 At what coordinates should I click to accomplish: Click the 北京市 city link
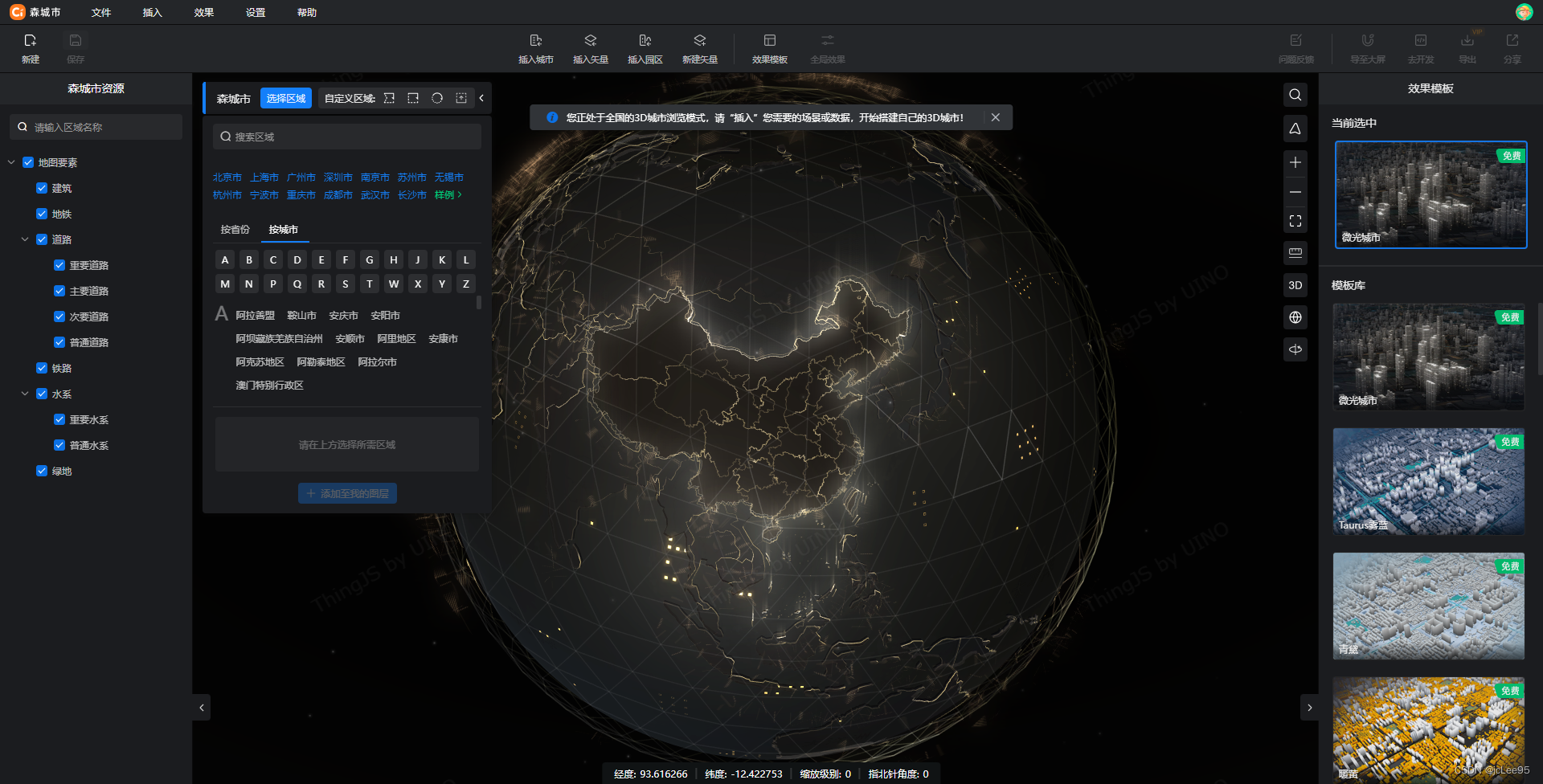227,178
